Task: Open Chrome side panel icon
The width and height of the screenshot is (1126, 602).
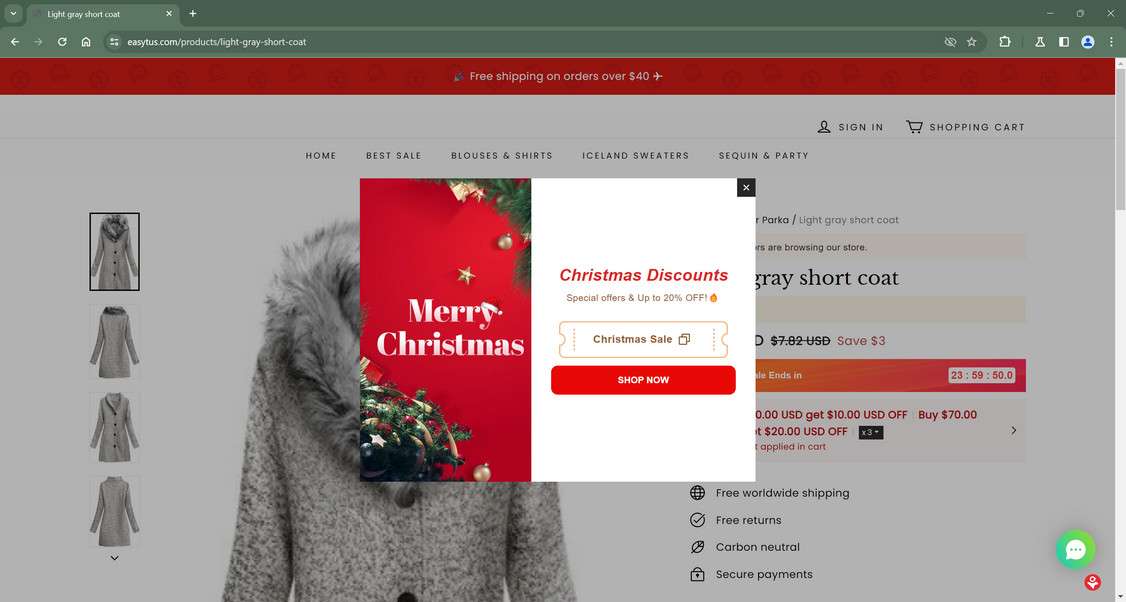Action: coord(1064,42)
